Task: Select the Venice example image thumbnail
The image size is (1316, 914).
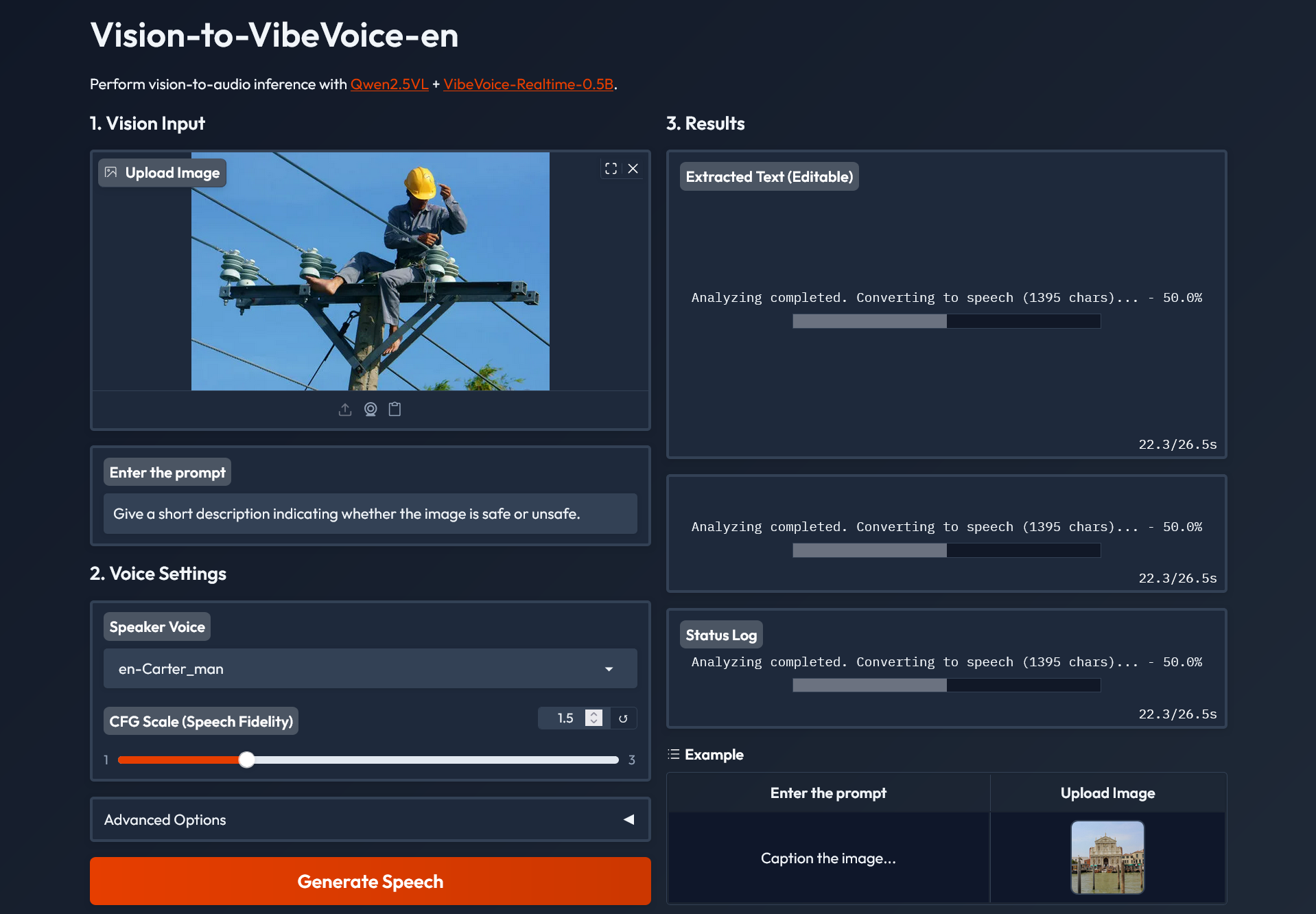Action: coord(1107,858)
